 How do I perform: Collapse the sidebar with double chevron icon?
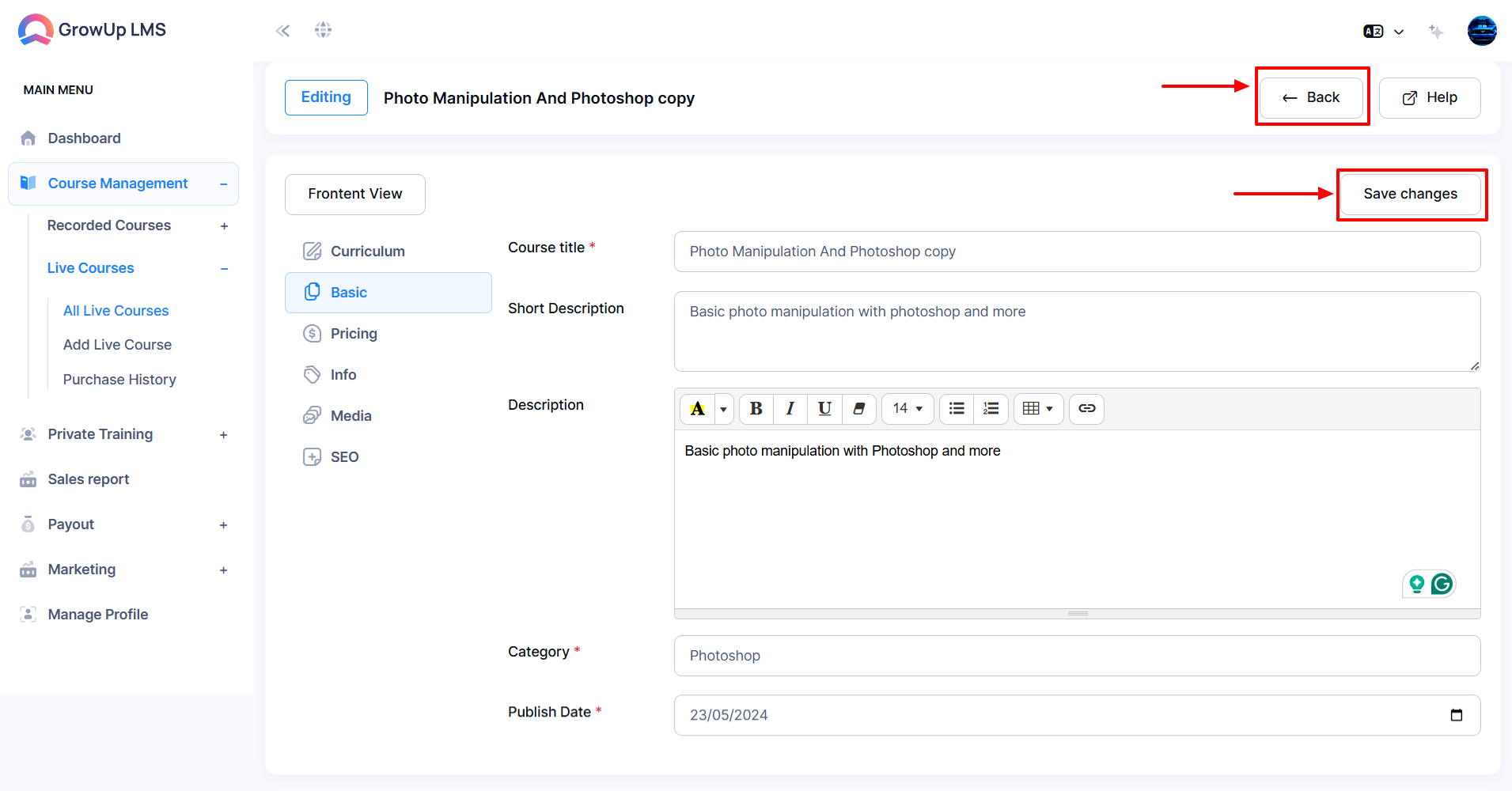pyautogui.click(x=282, y=31)
